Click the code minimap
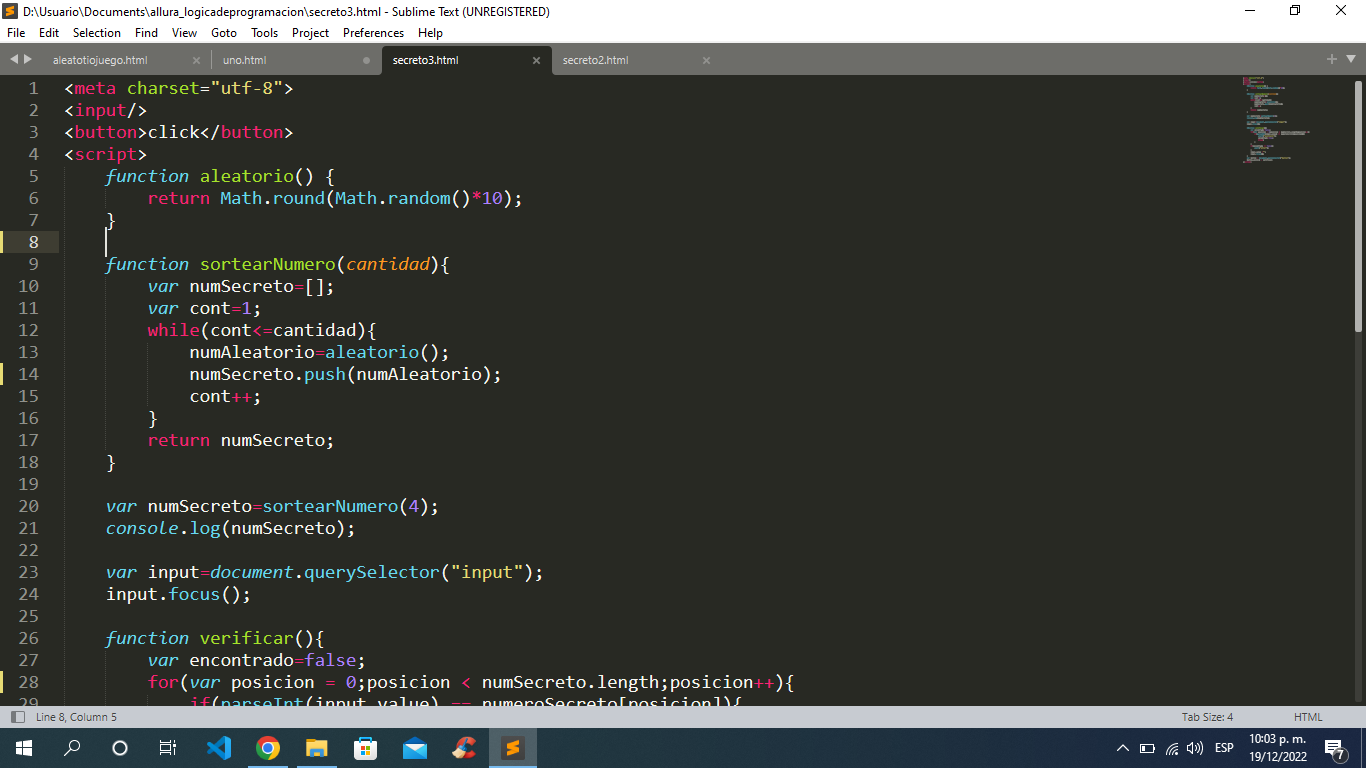This screenshot has width=1366, height=768. point(1277,118)
